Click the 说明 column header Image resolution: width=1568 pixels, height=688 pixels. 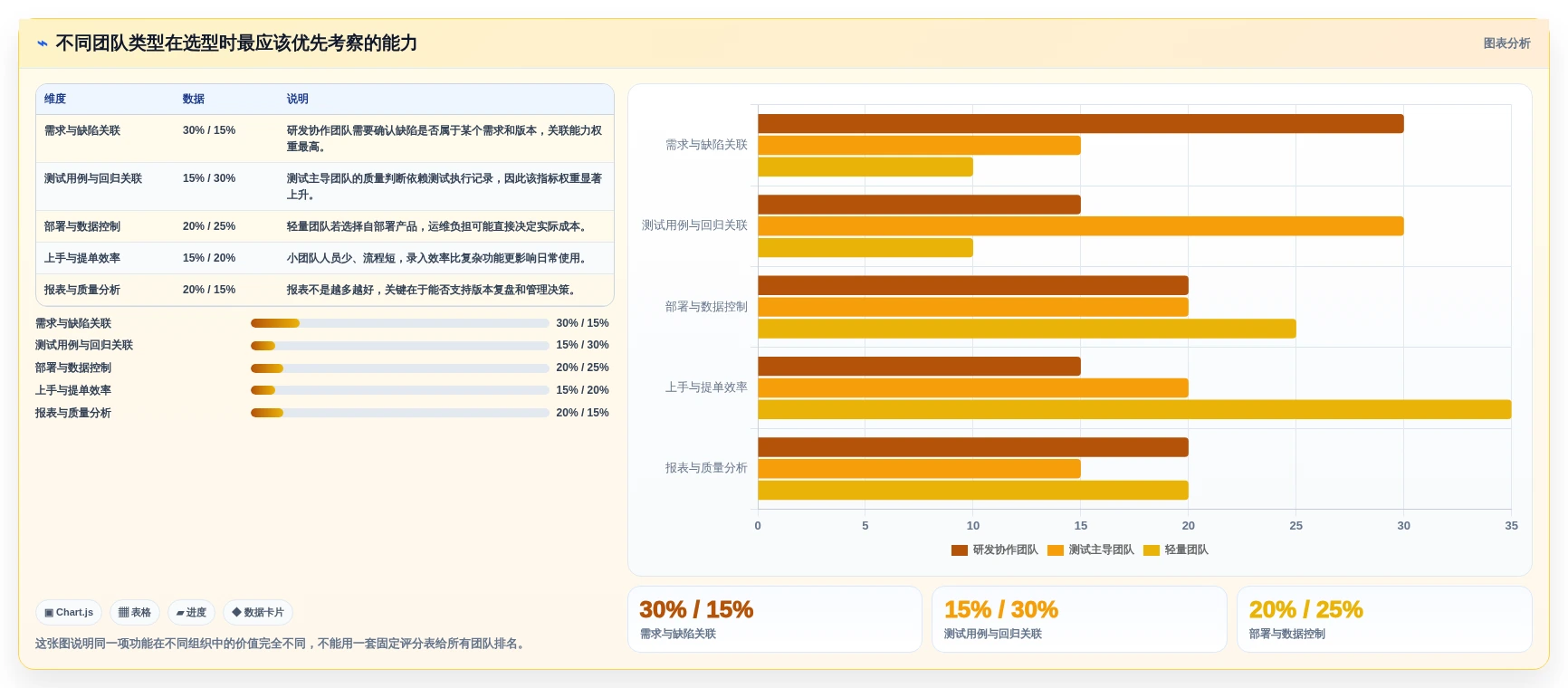pos(298,100)
